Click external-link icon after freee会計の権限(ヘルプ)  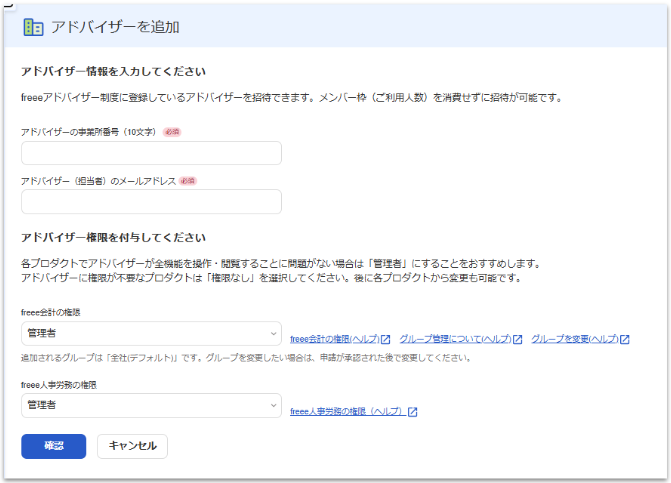(386, 339)
